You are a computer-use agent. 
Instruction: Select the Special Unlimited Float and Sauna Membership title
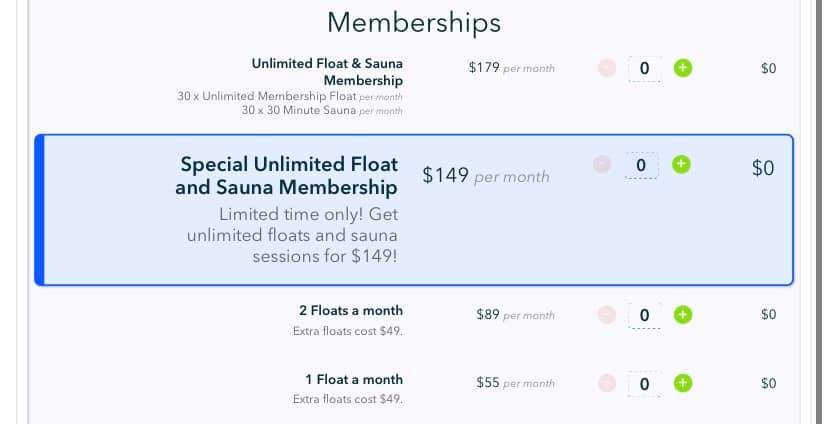coord(286,175)
